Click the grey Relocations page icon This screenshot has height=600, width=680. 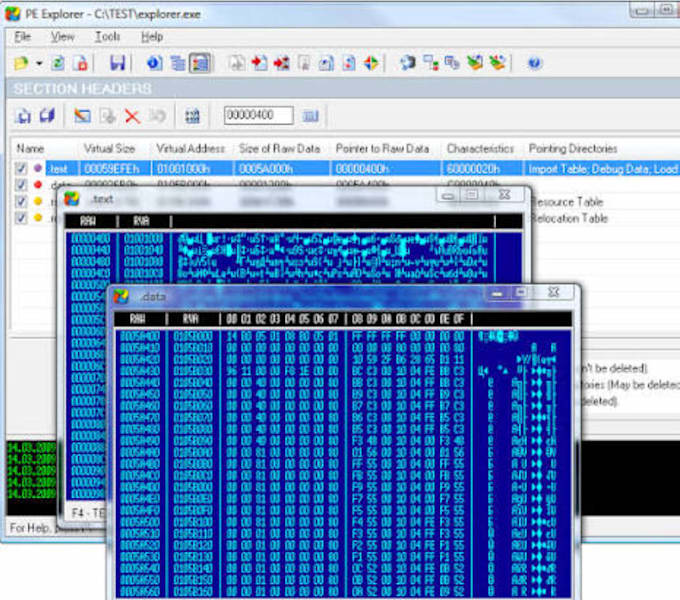click(x=304, y=63)
